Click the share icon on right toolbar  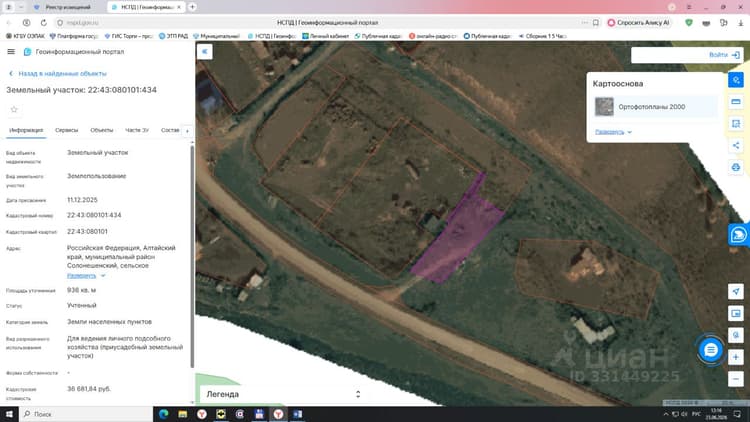click(736, 145)
